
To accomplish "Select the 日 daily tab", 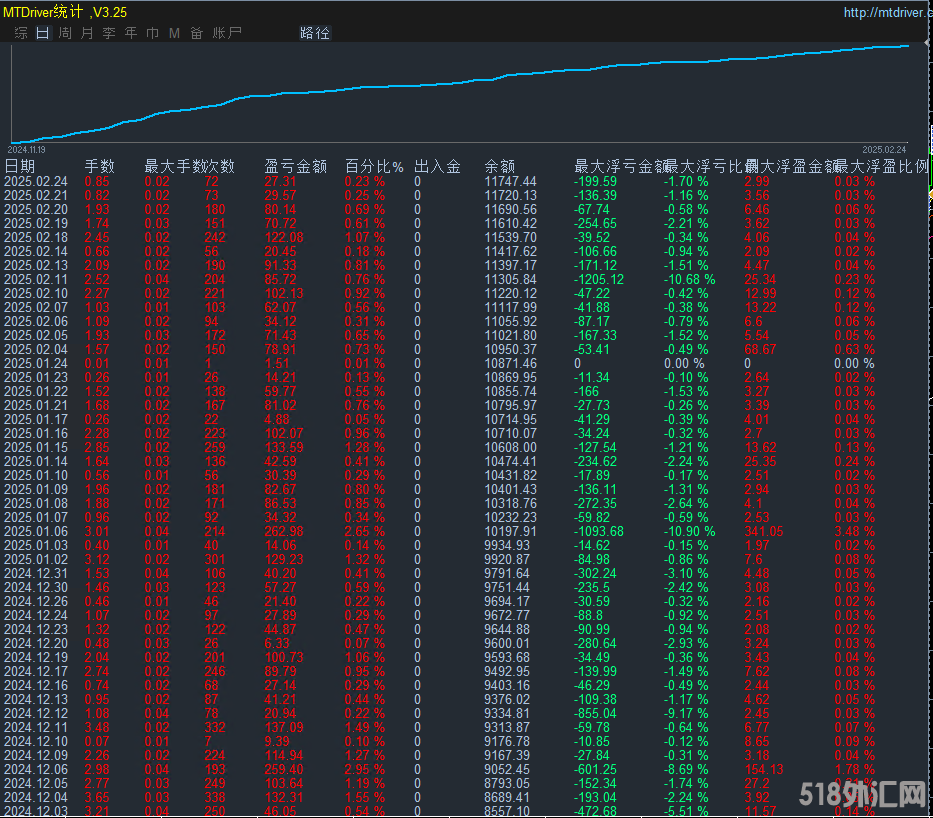I will (42, 33).
